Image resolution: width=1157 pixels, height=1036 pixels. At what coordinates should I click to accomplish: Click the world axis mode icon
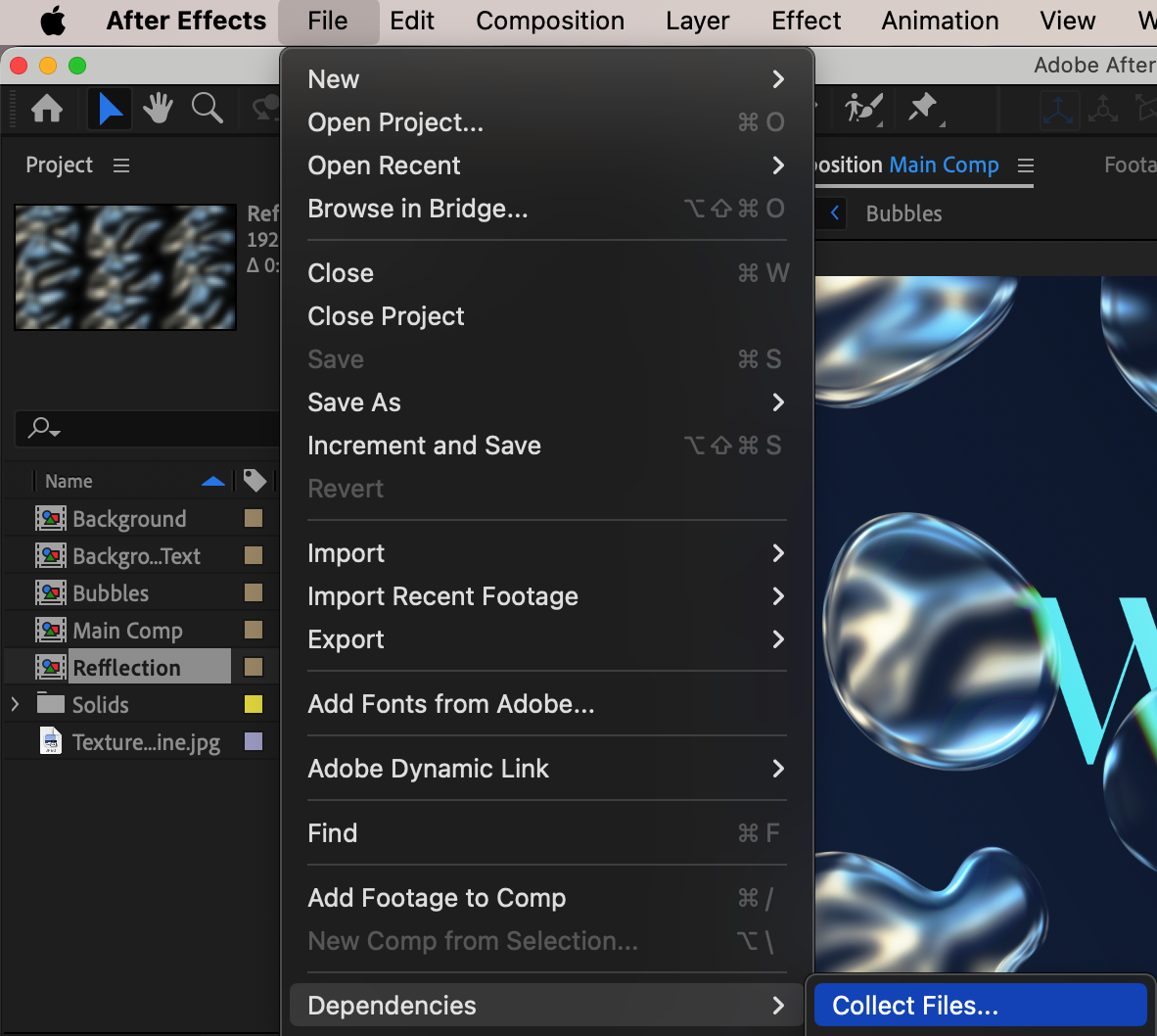[1103, 110]
